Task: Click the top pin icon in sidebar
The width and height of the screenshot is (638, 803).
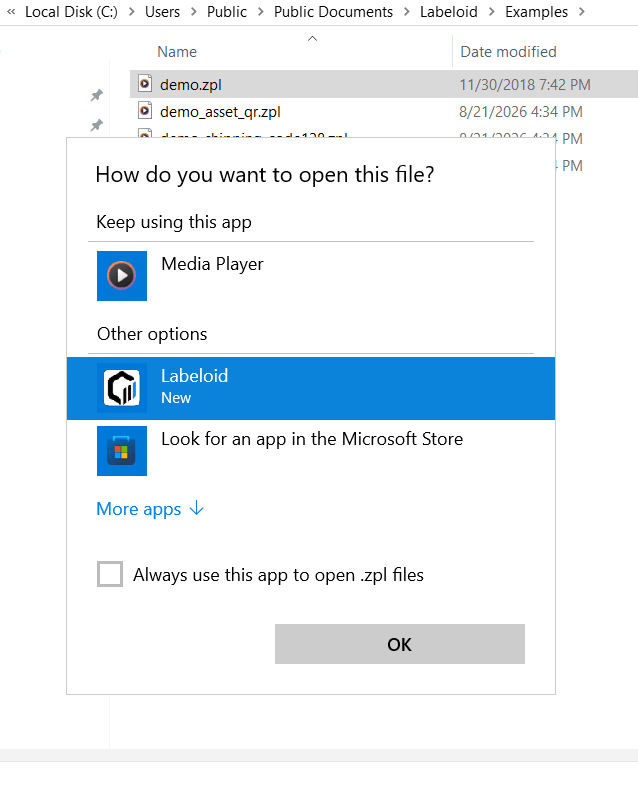Action: tap(96, 95)
